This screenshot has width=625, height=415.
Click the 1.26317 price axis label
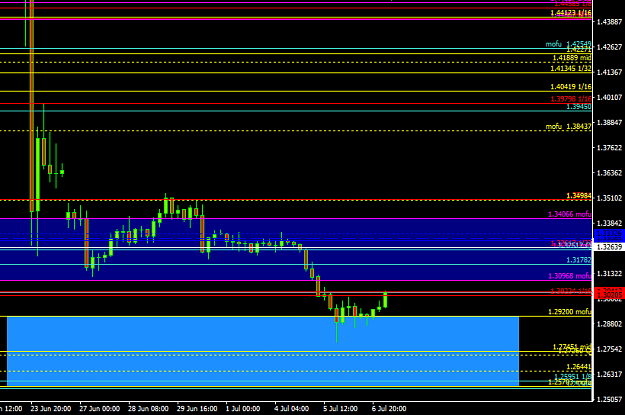pyautogui.click(x=609, y=374)
